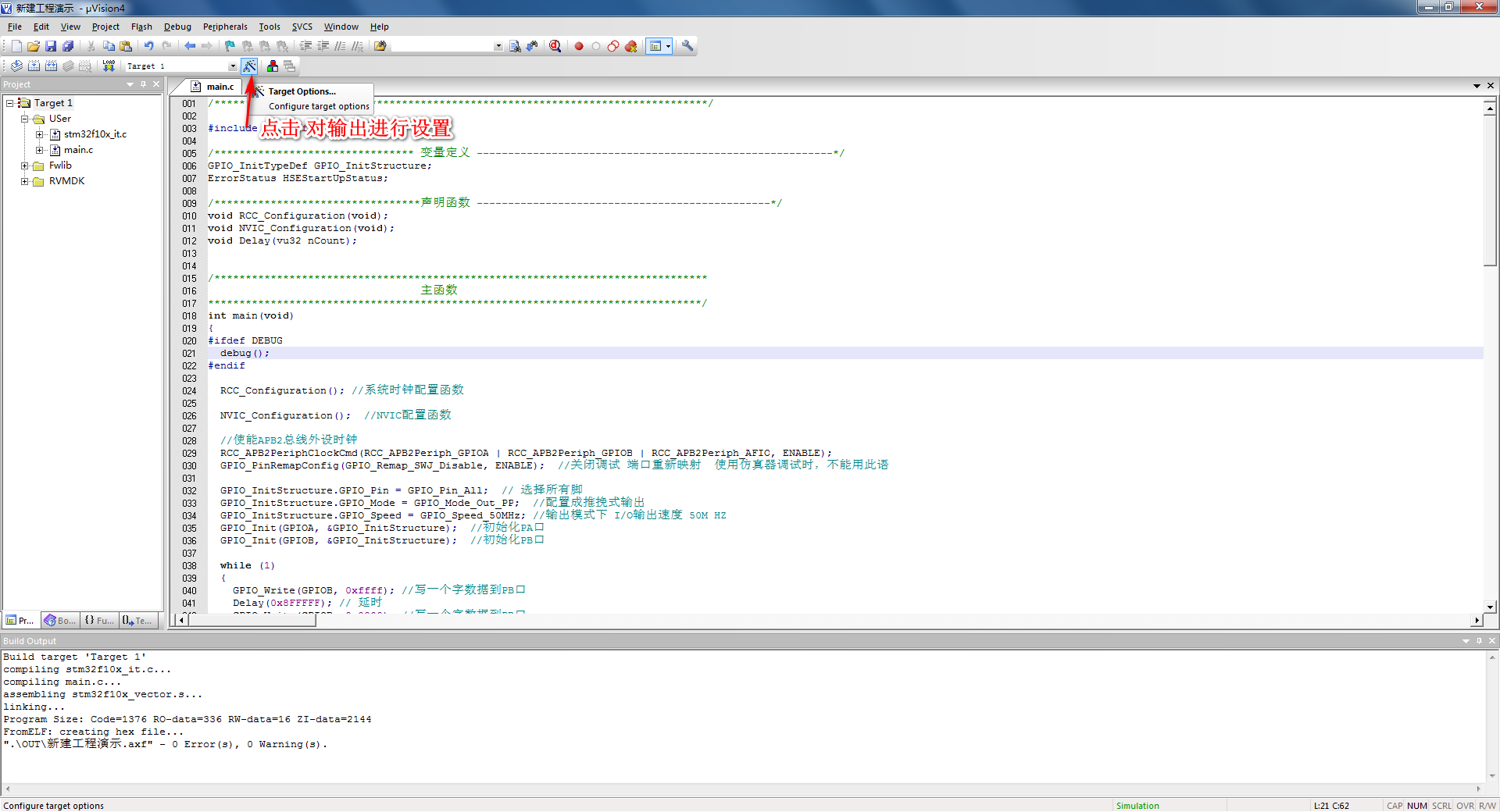Create a new file with toolbar icon

[x=16, y=46]
